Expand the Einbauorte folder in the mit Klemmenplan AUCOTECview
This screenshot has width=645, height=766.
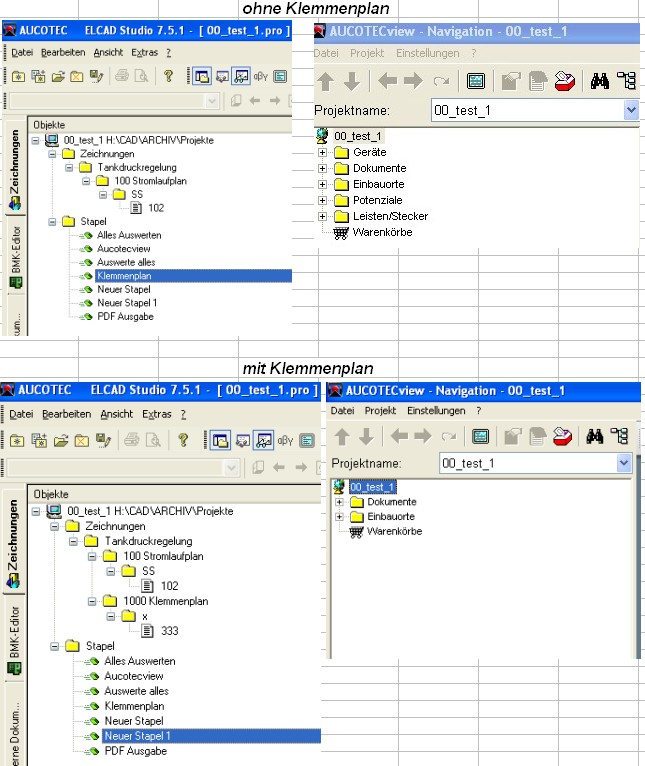[x=339, y=516]
